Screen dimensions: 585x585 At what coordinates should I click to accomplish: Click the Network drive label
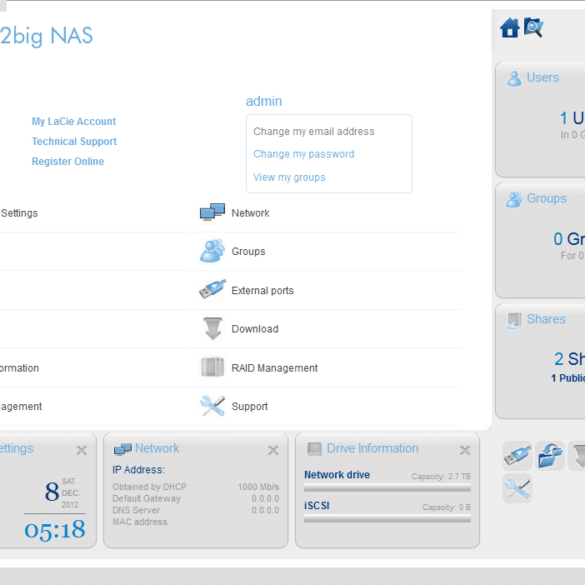tap(337, 475)
